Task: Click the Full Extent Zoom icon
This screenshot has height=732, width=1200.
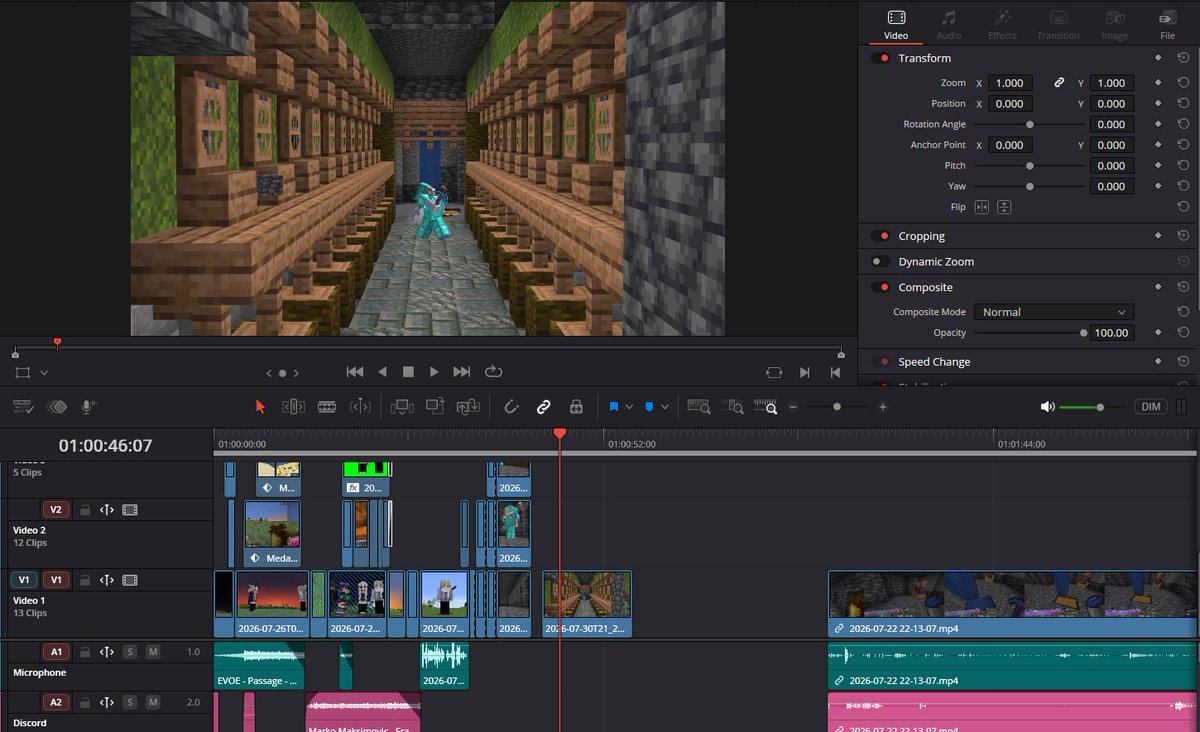Action: [698, 407]
